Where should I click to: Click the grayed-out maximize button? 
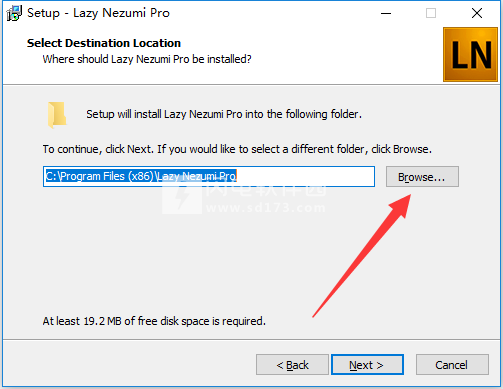431,13
